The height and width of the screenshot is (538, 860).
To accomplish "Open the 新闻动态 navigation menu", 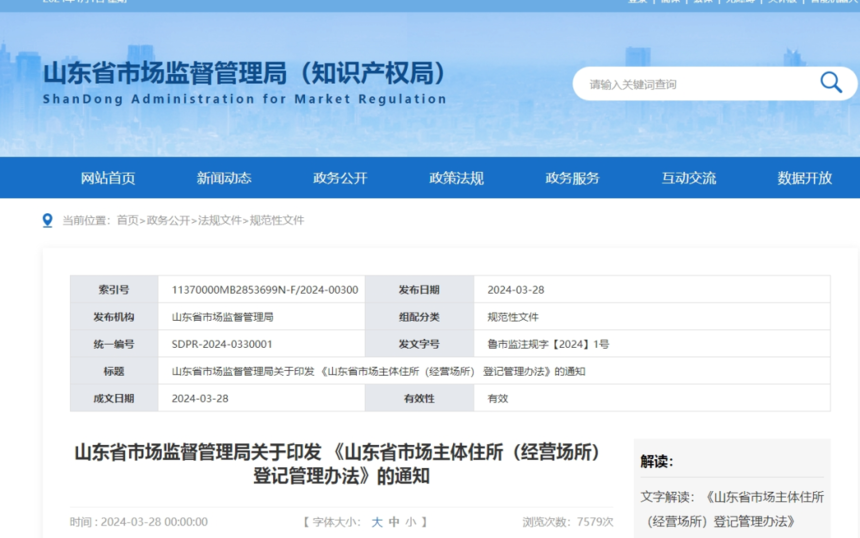I will 224,178.
